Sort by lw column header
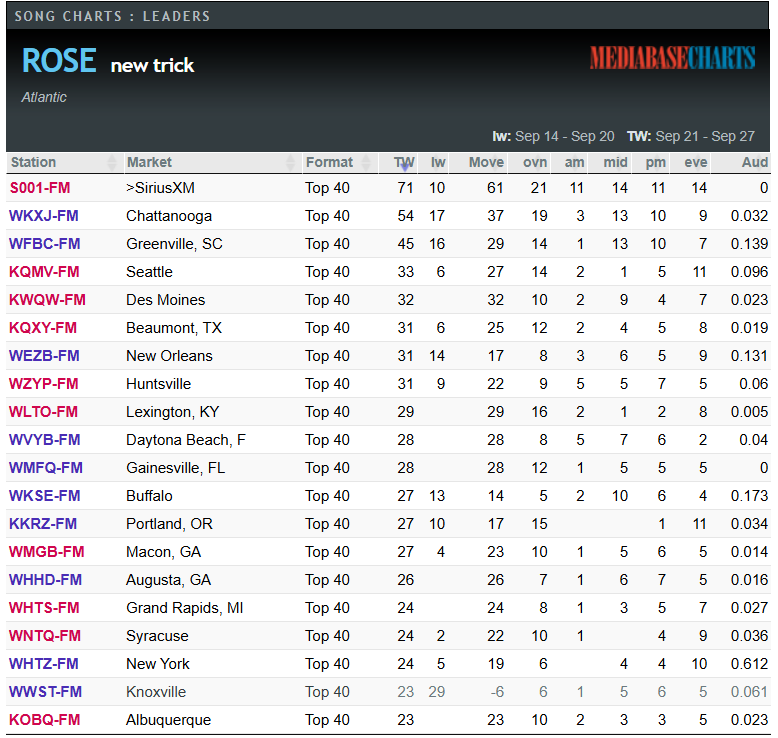 pos(433,162)
